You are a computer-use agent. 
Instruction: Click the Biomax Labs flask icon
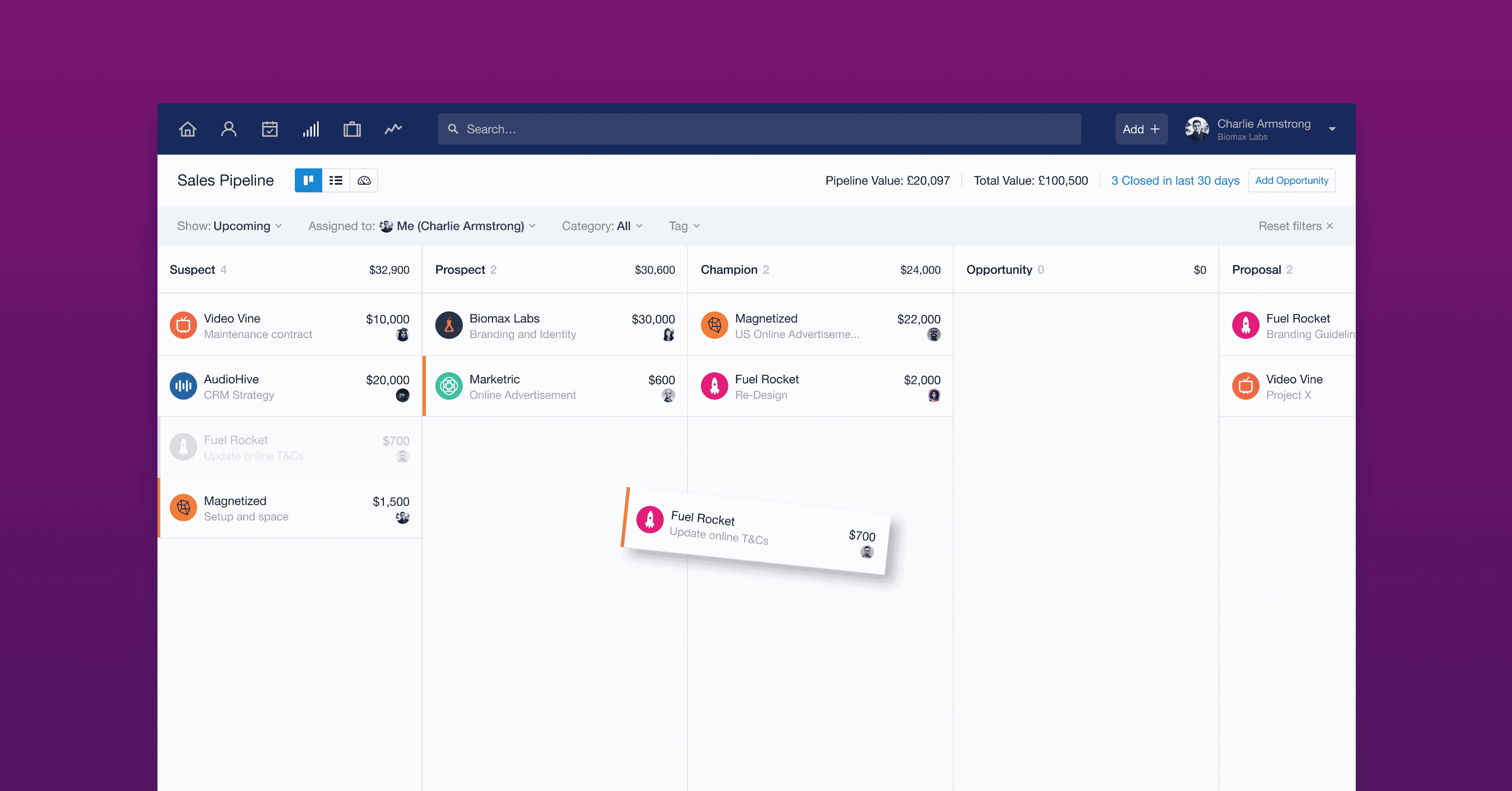[449, 325]
